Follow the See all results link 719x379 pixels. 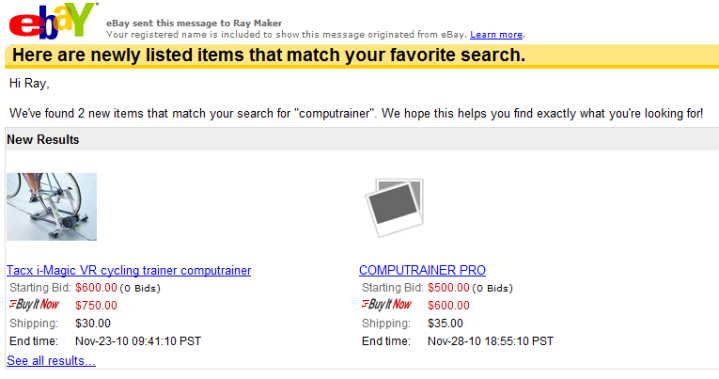pos(51,361)
